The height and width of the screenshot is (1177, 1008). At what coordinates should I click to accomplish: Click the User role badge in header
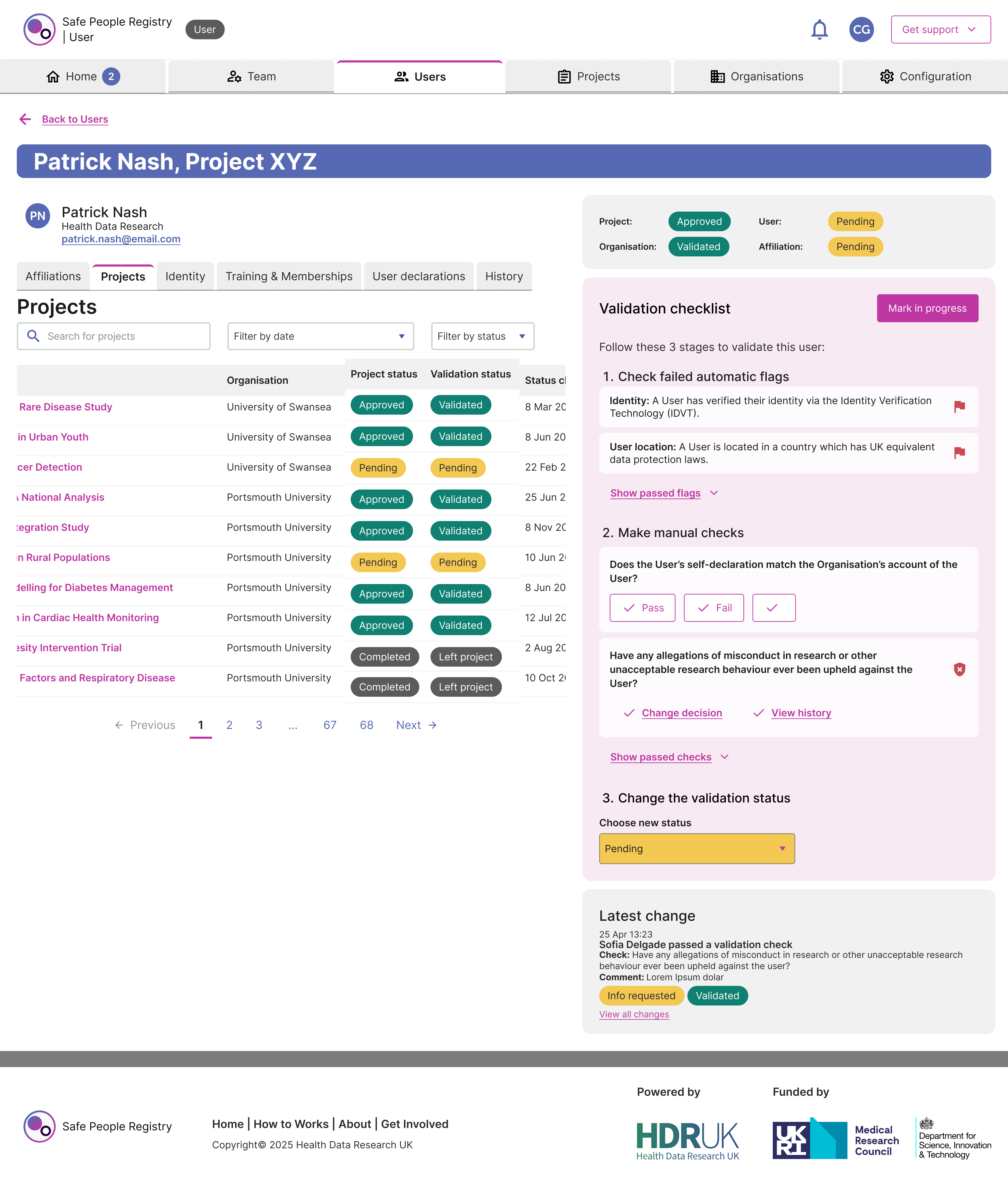point(205,30)
